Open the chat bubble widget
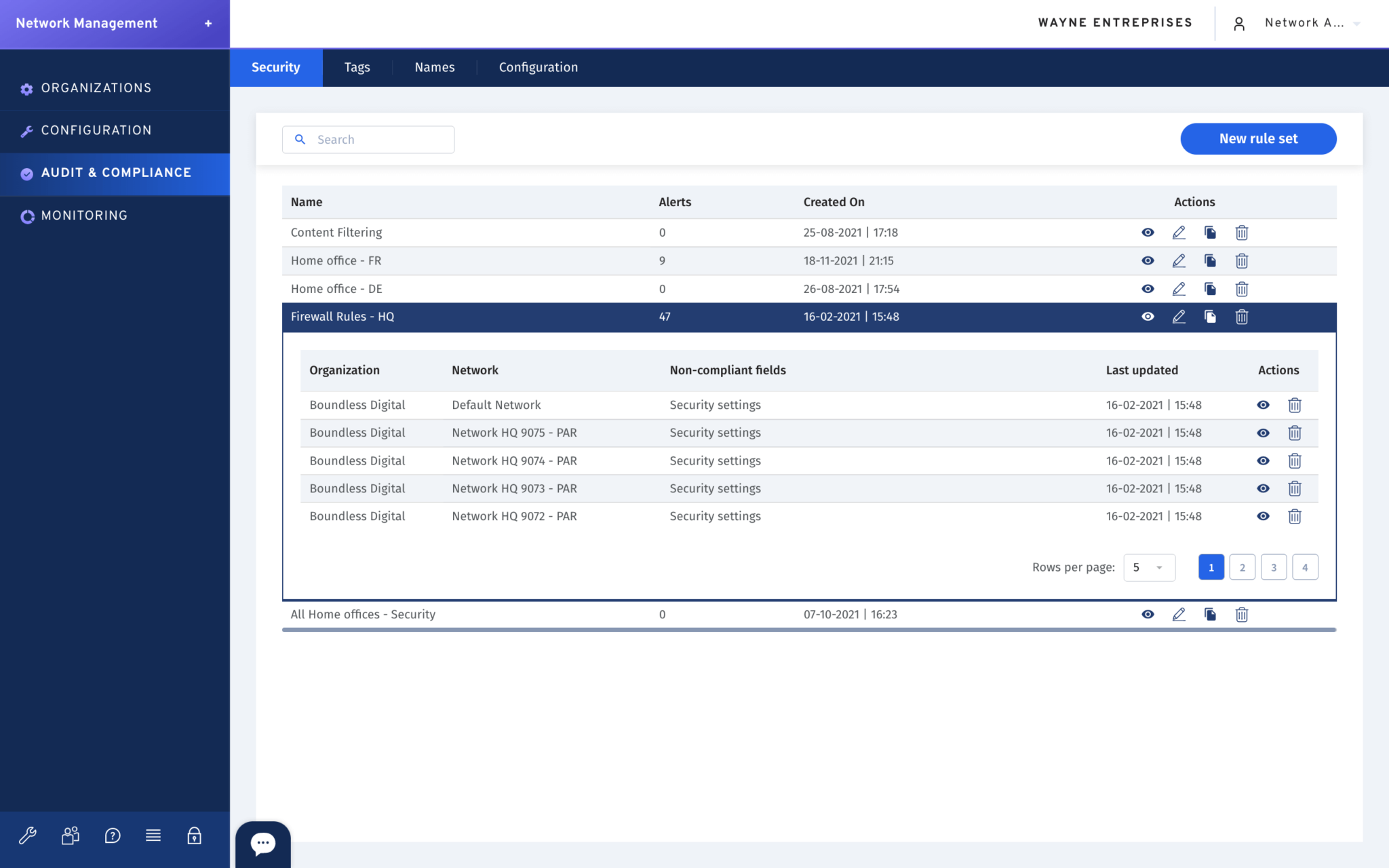The height and width of the screenshot is (868, 1389). tap(262, 843)
